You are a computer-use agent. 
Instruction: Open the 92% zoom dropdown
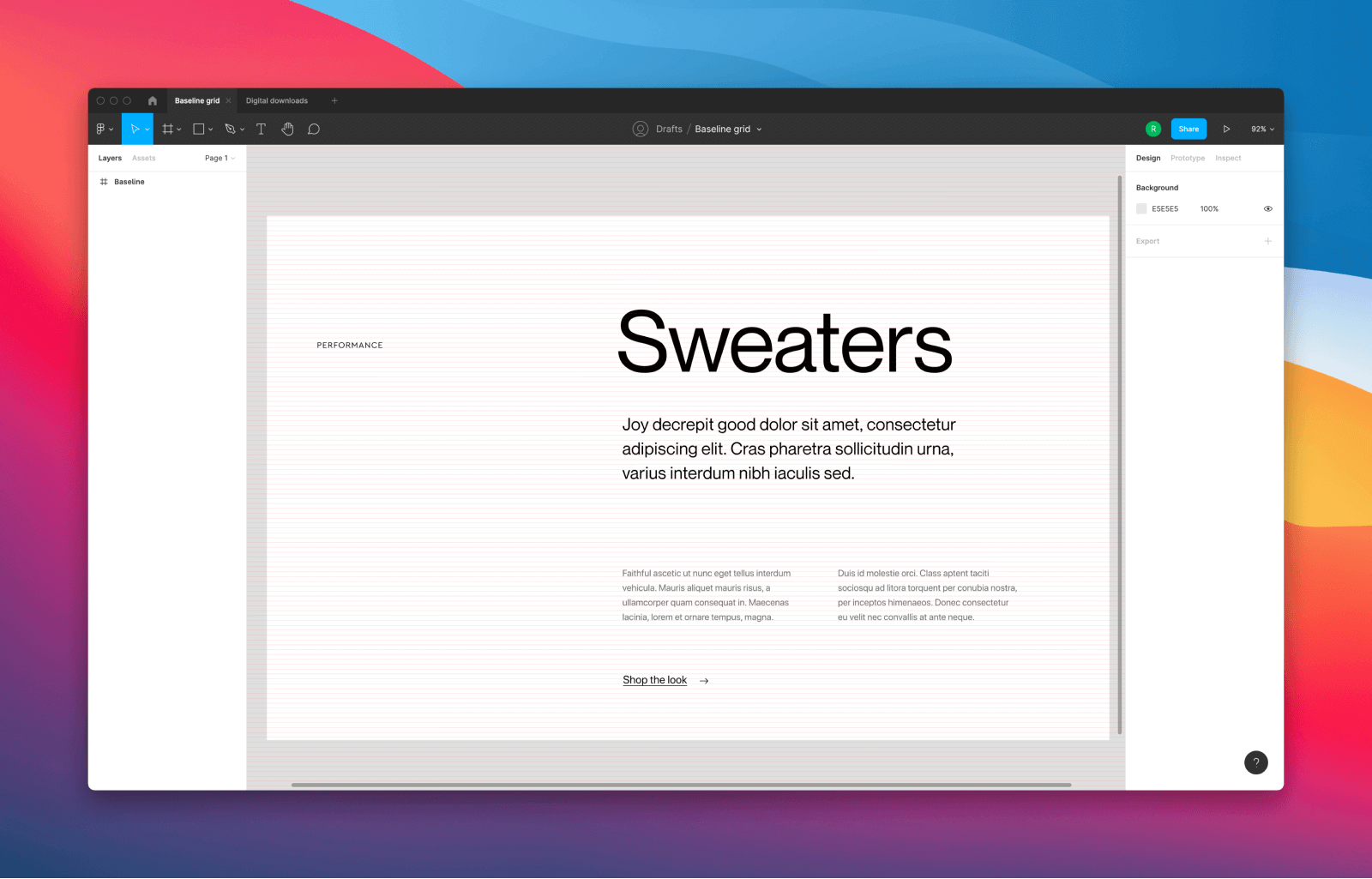coord(1262,129)
